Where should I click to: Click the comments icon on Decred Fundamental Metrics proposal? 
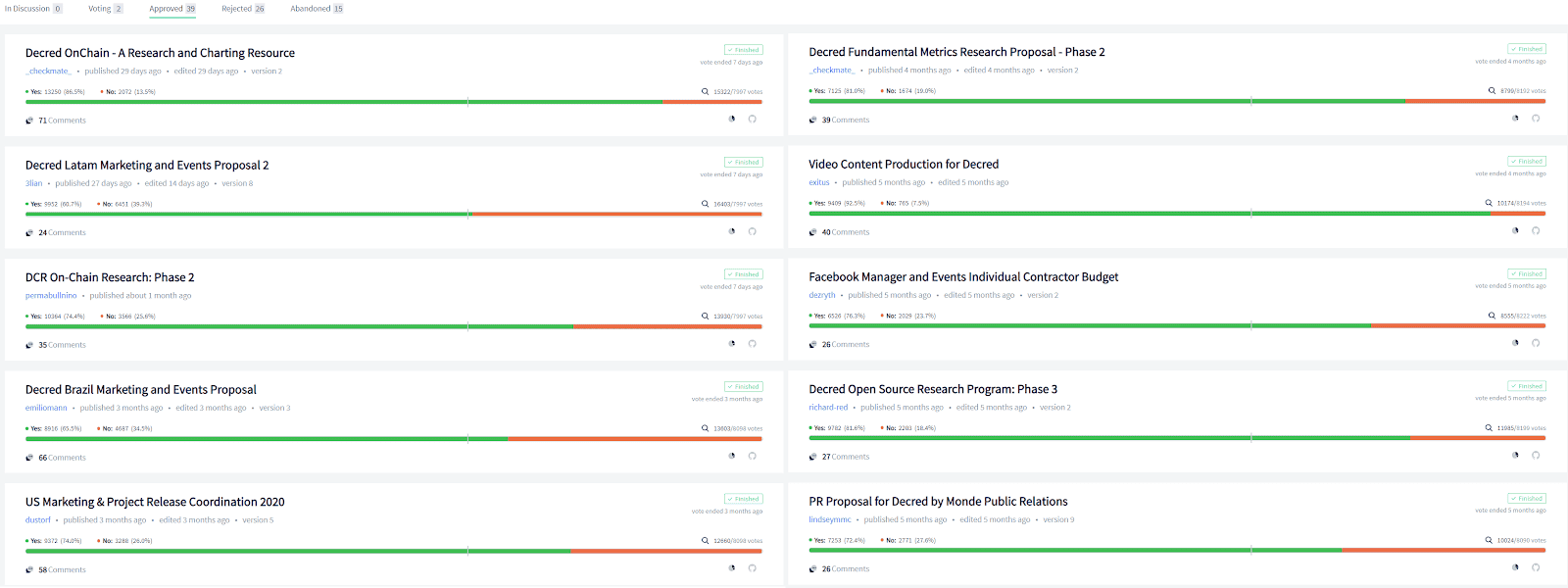[x=812, y=121]
